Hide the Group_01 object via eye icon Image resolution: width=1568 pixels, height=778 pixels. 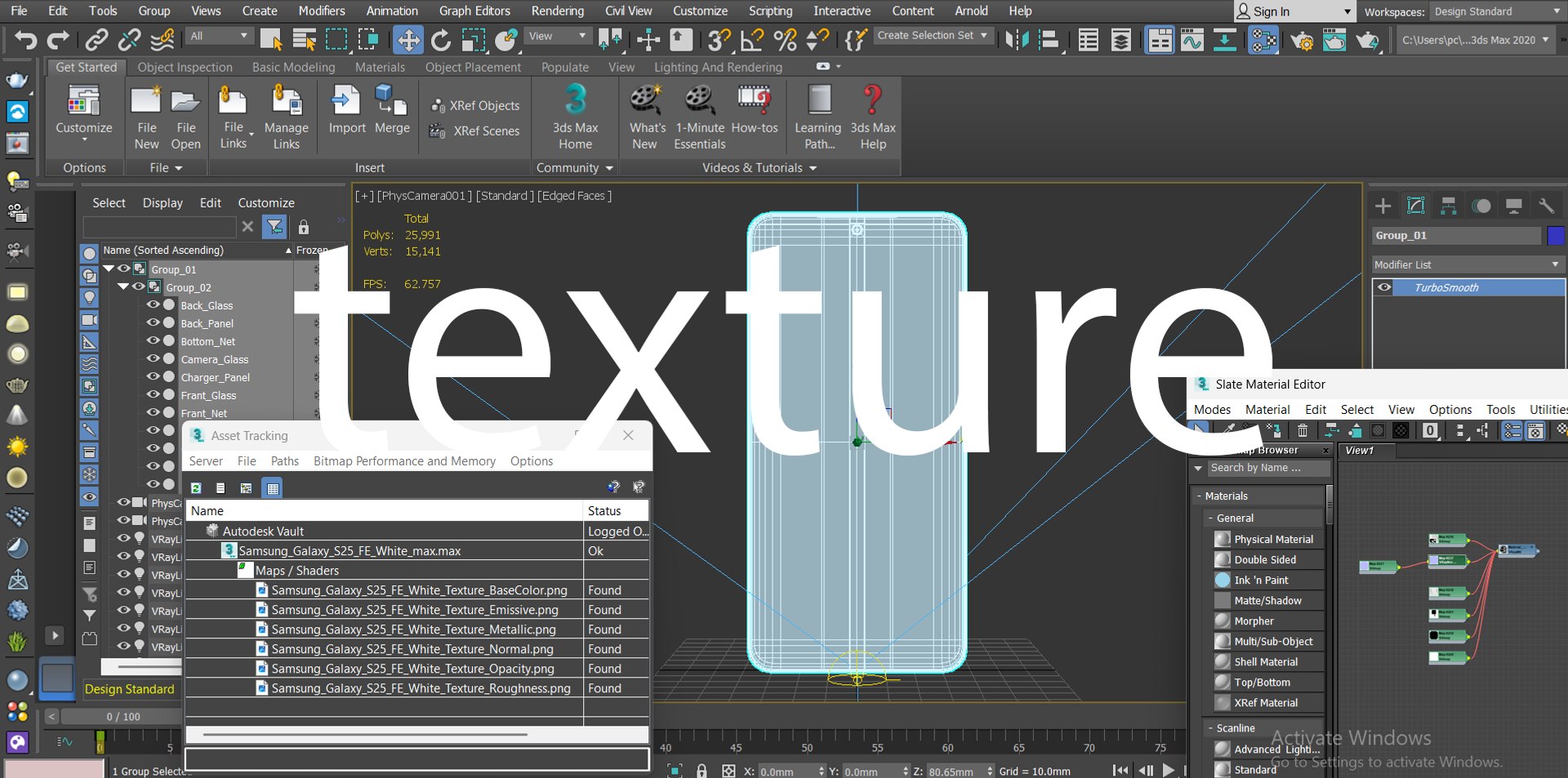[123, 269]
